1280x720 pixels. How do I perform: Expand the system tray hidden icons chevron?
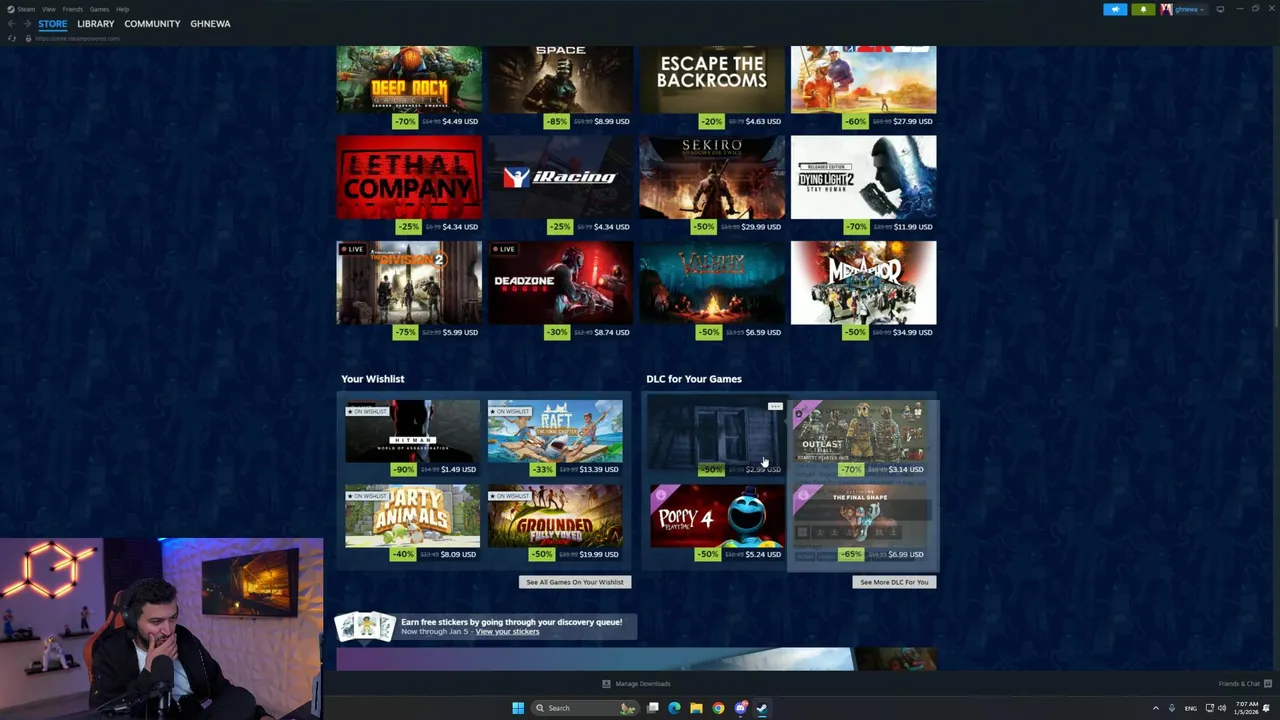(x=1156, y=708)
